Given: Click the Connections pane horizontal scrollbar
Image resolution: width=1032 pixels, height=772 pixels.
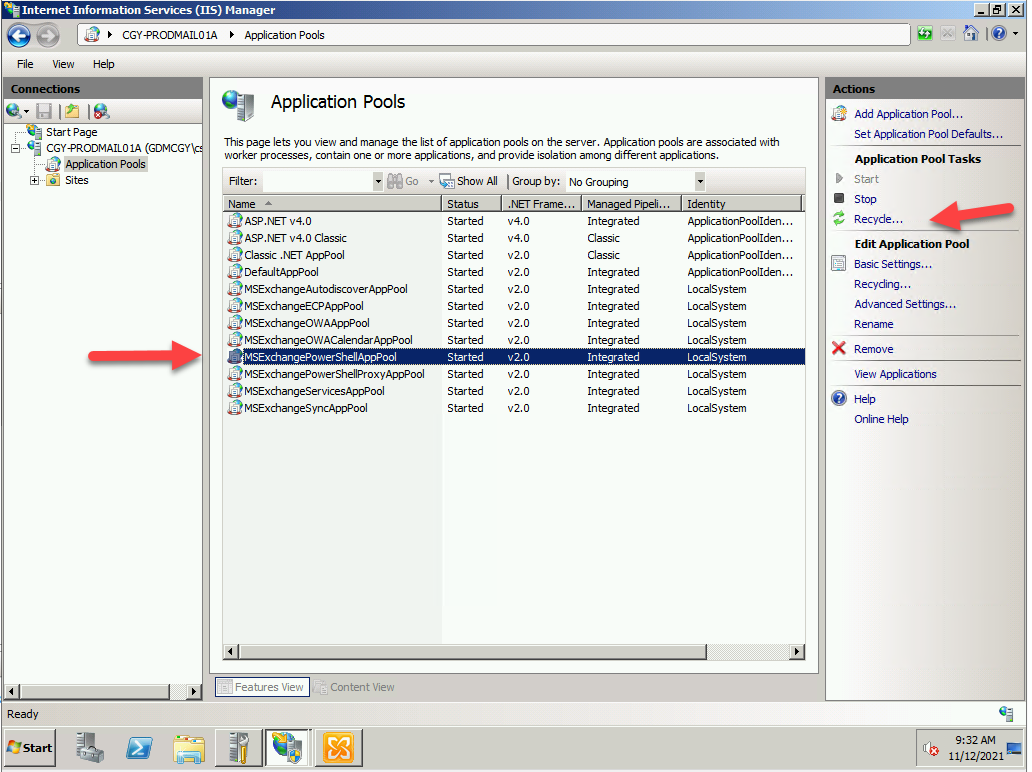Looking at the screenshot, I should (x=94, y=692).
